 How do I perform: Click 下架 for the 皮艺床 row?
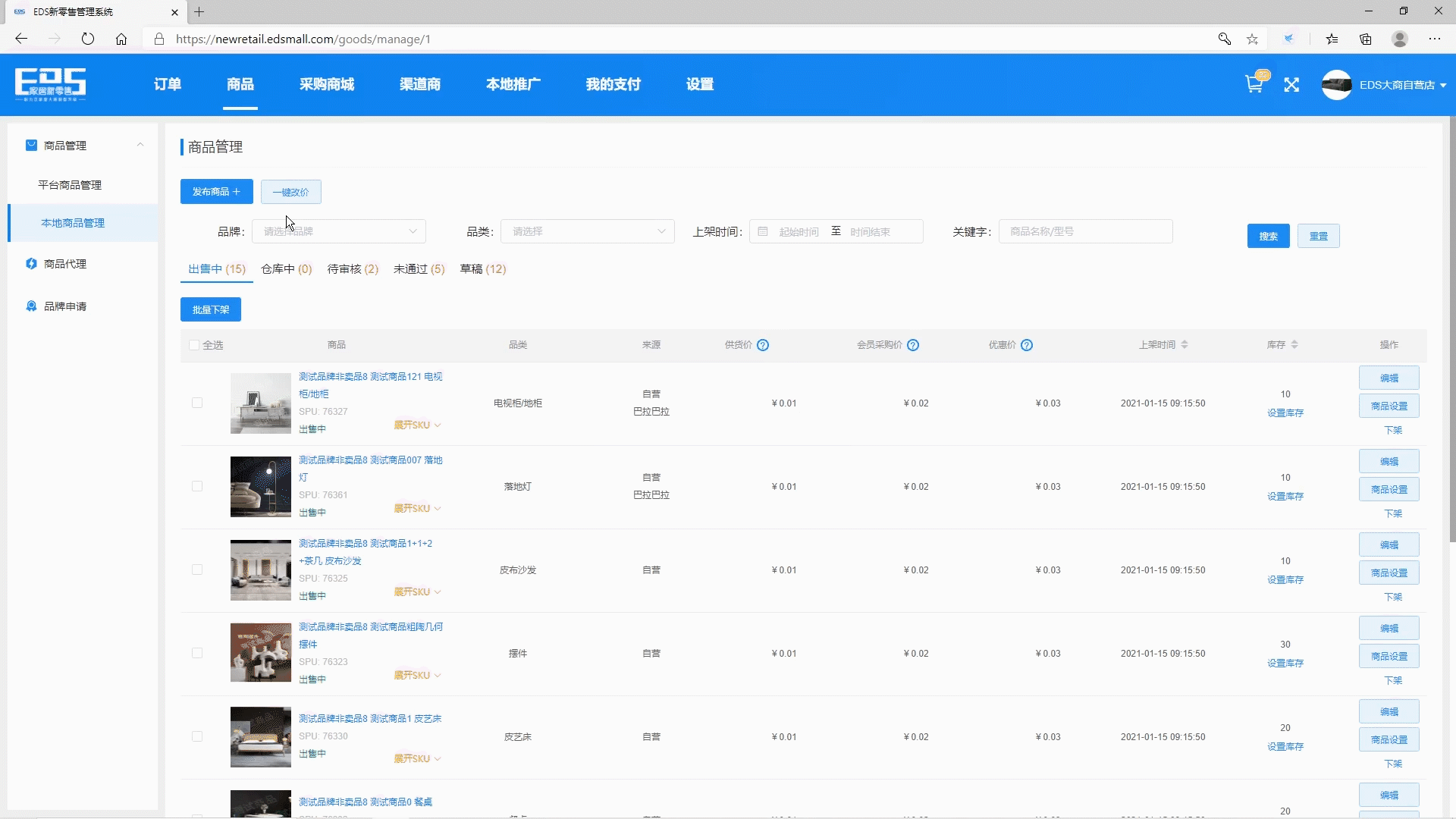pyautogui.click(x=1393, y=764)
